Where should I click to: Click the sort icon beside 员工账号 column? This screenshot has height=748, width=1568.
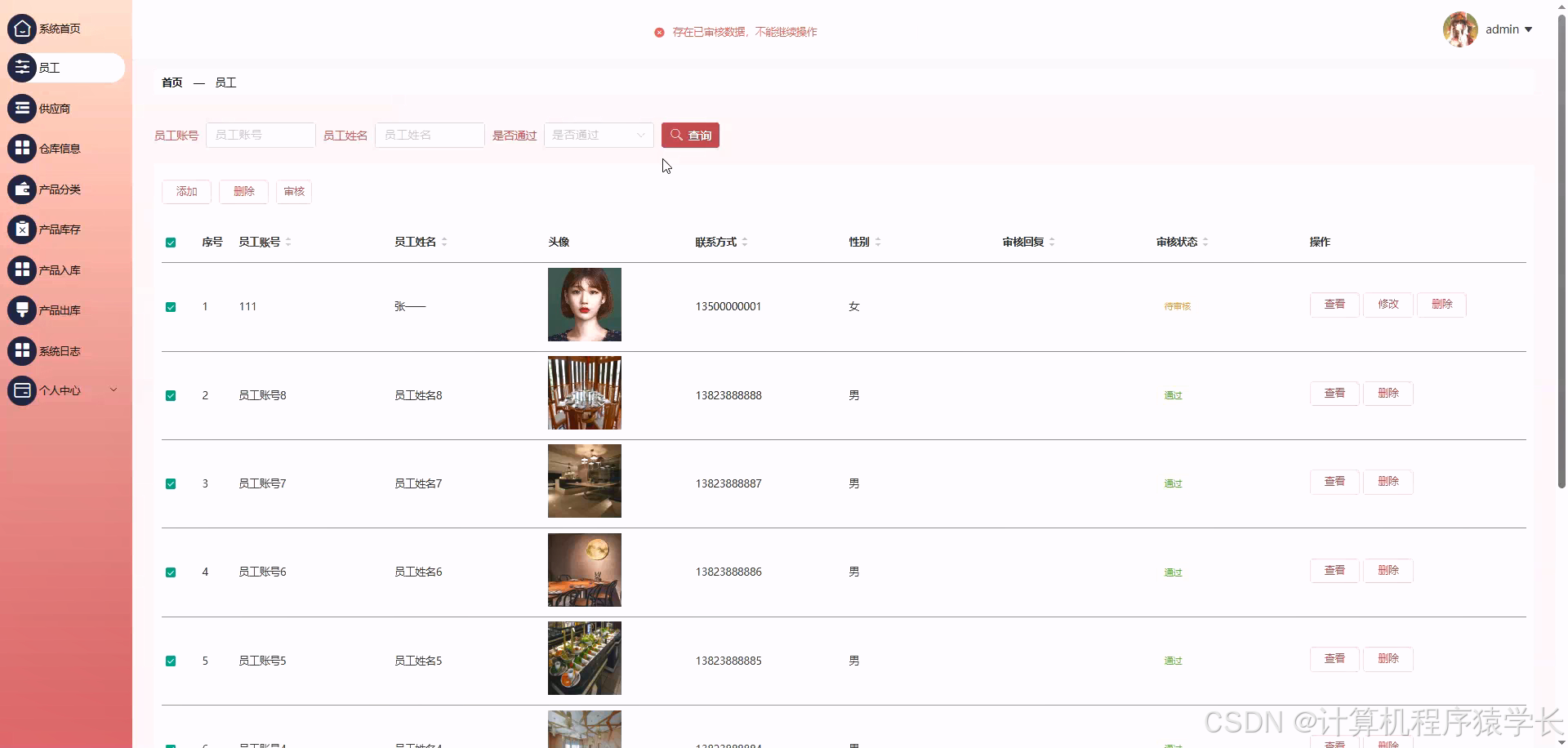click(x=288, y=242)
